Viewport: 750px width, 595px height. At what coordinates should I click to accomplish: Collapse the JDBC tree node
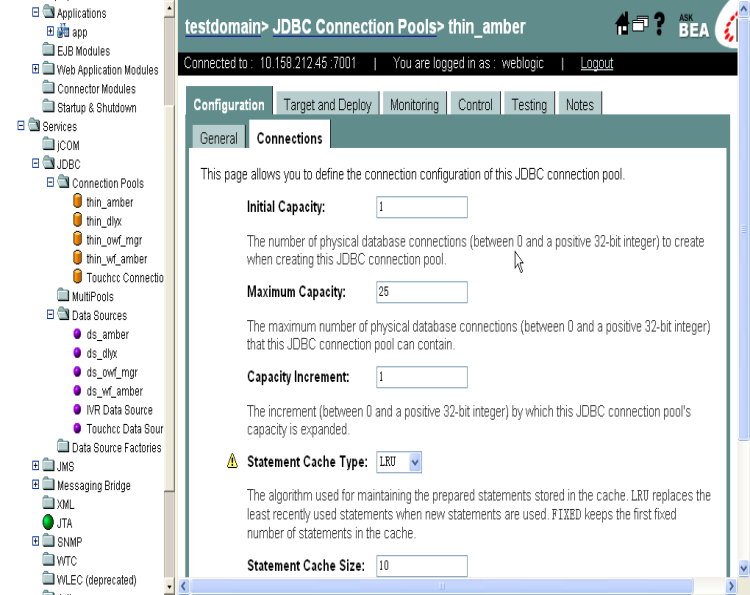click(35, 163)
